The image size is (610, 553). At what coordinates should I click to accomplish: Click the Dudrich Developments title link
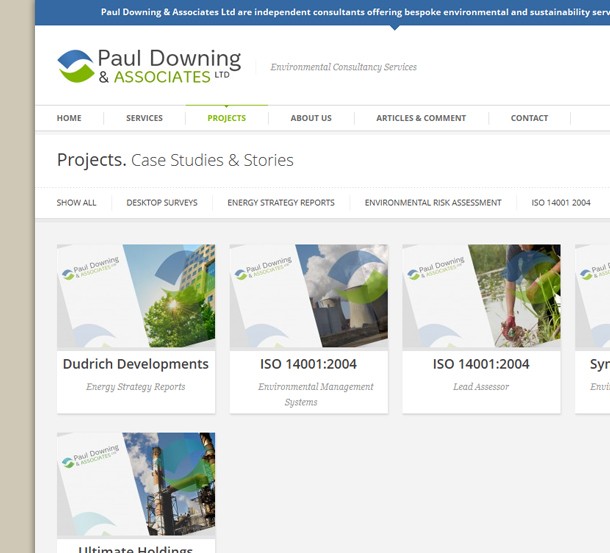(136, 364)
